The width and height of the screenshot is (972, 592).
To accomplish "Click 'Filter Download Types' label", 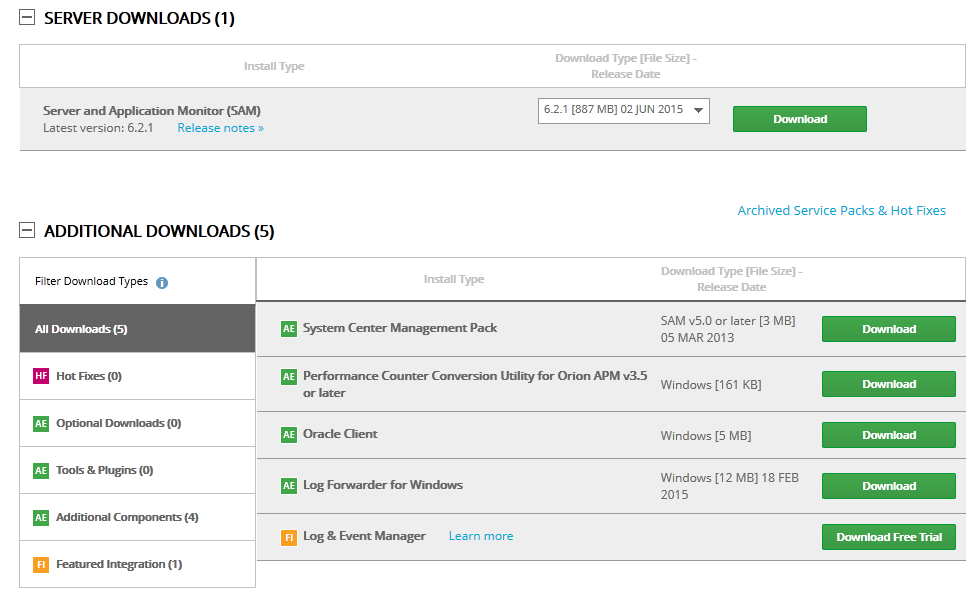I will point(91,281).
